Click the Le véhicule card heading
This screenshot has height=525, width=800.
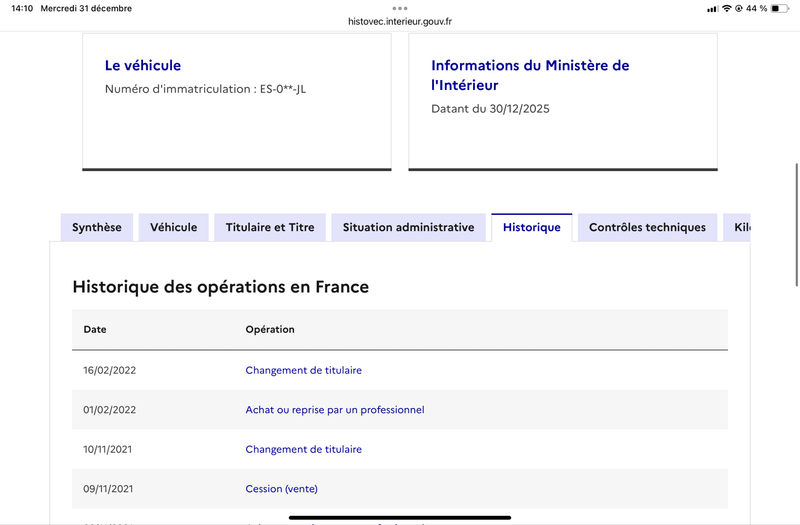pos(143,65)
